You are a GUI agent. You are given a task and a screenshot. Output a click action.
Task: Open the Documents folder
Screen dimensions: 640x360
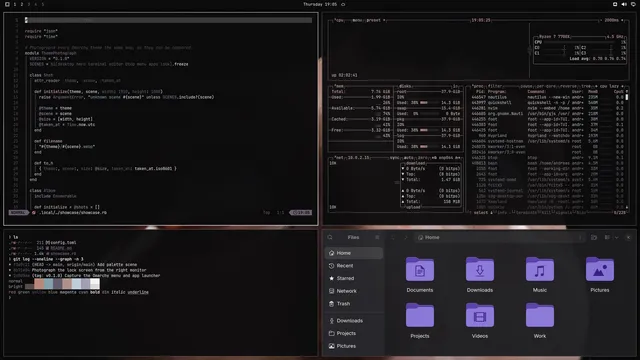(x=420, y=274)
